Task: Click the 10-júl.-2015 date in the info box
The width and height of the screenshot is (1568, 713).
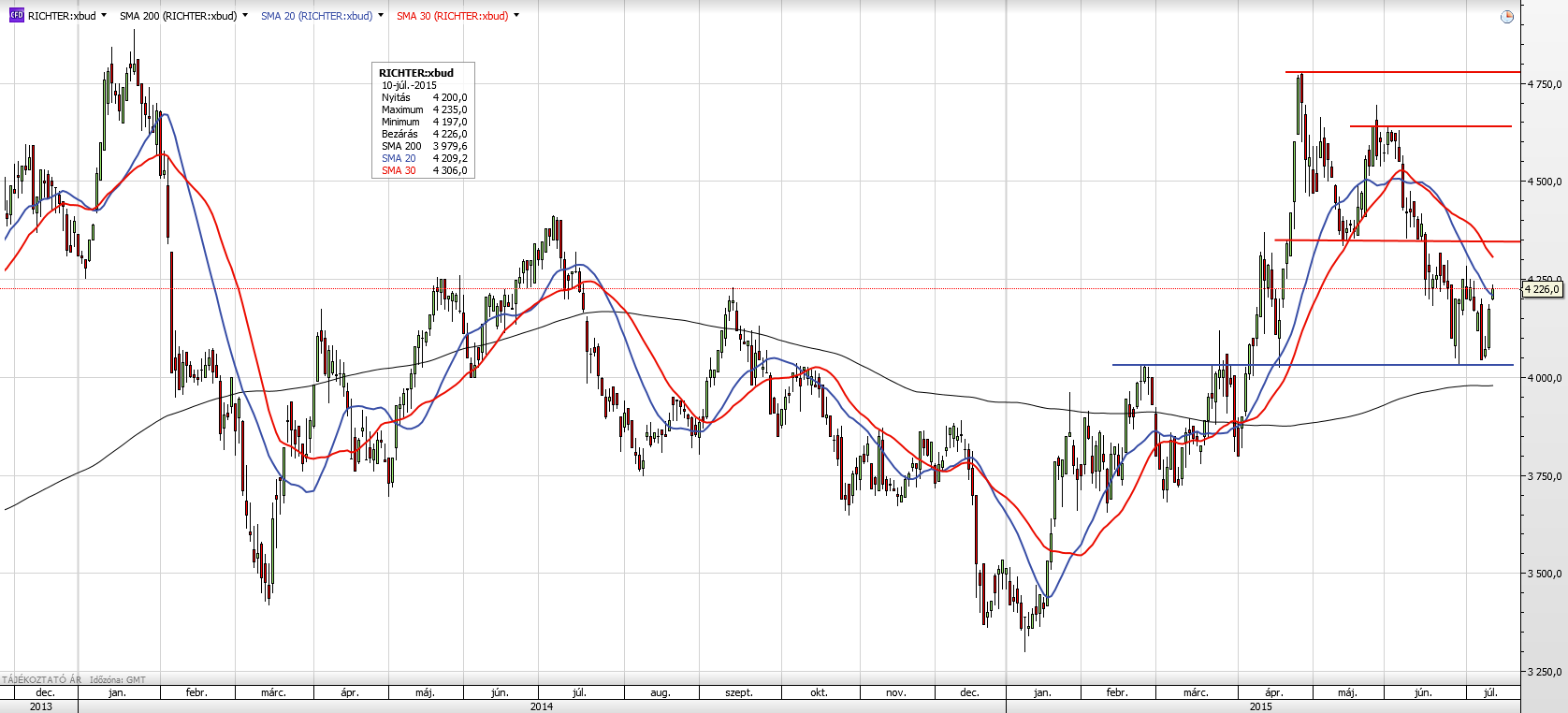Action: 409,85
